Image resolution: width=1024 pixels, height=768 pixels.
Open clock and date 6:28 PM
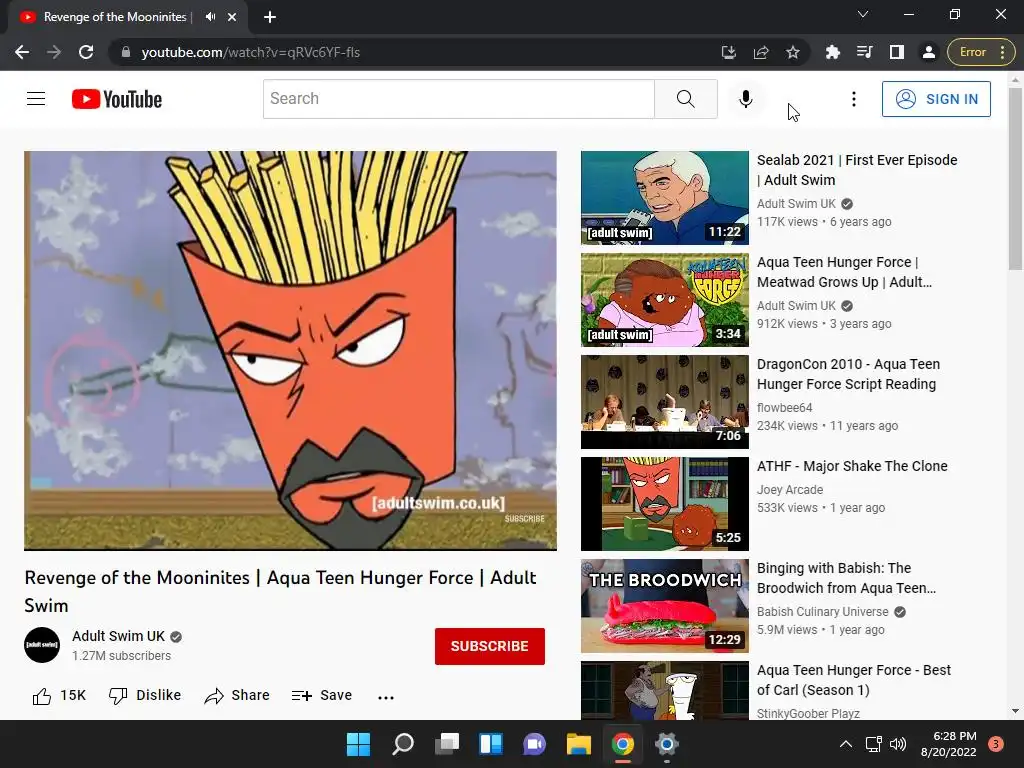[x=948, y=744]
